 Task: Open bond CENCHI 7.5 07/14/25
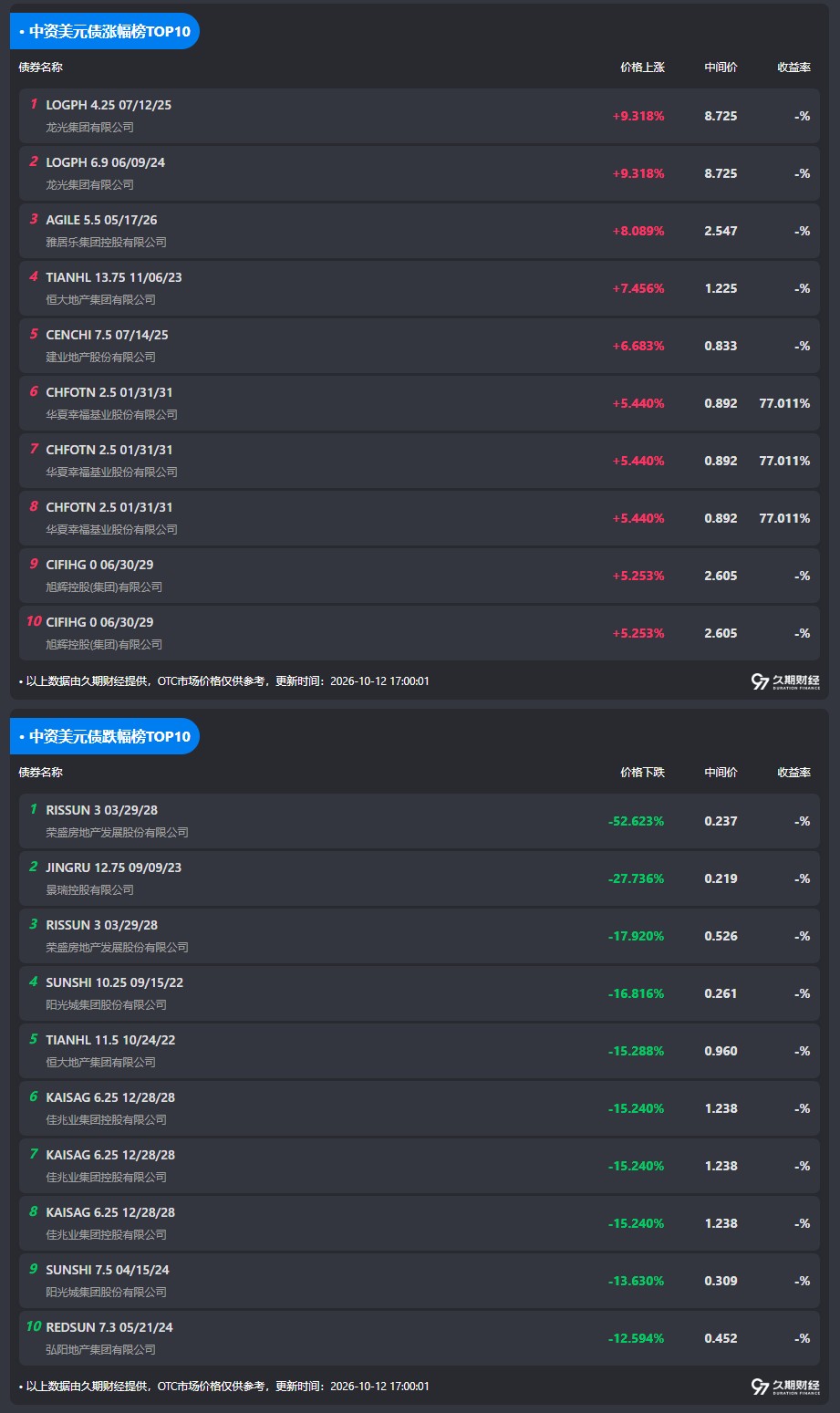click(108, 335)
